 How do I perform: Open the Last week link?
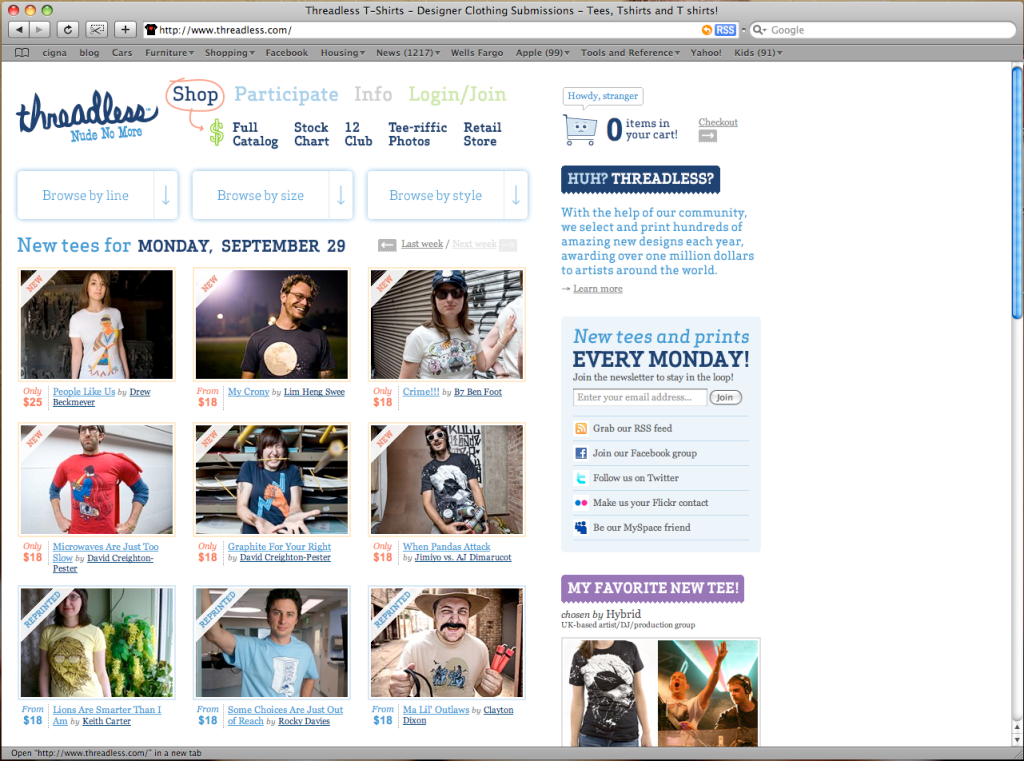pos(422,244)
